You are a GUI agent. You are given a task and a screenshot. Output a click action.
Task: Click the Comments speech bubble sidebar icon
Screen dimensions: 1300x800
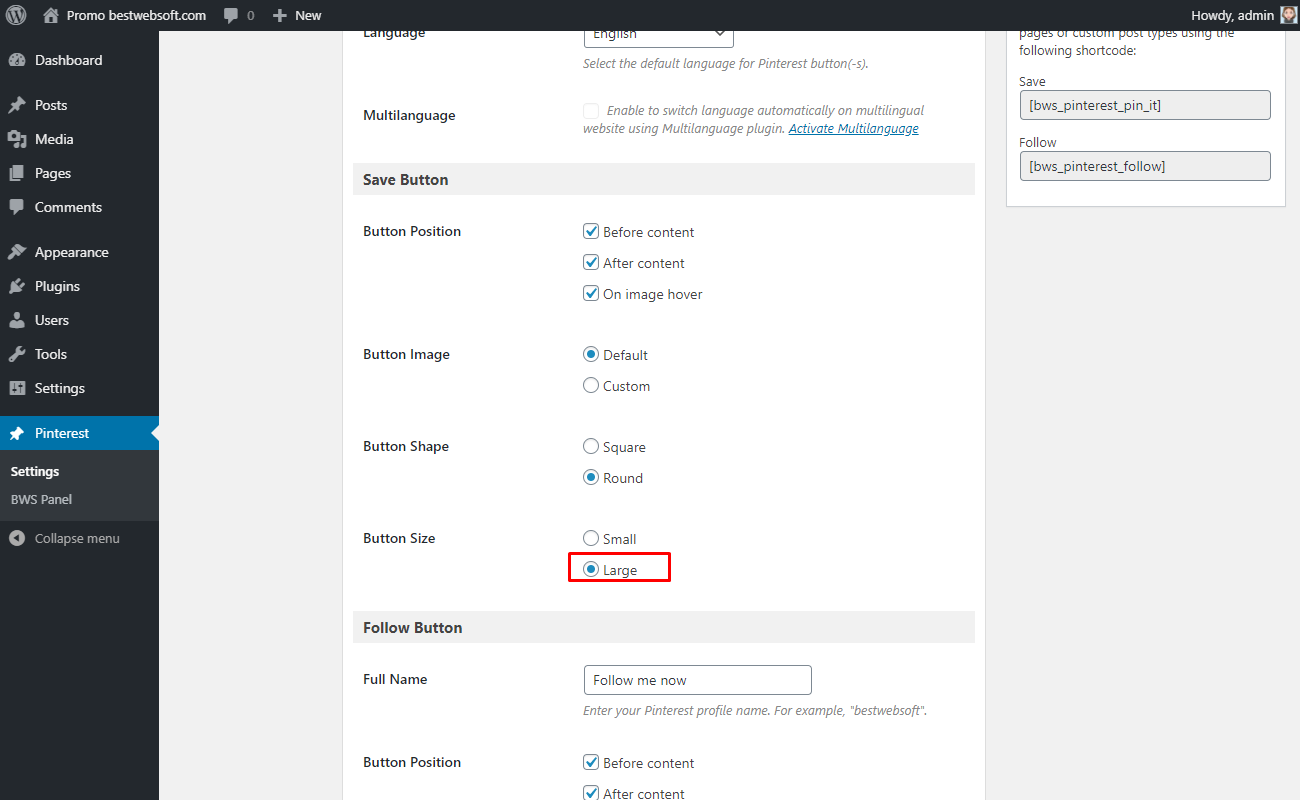[16, 207]
